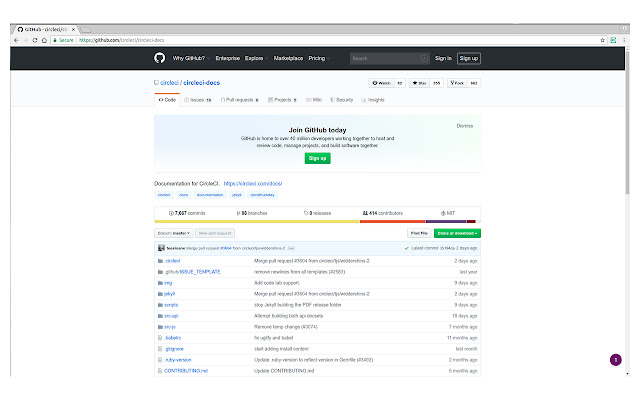Open the Marketplace nav item

pyautogui.click(x=288, y=58)
